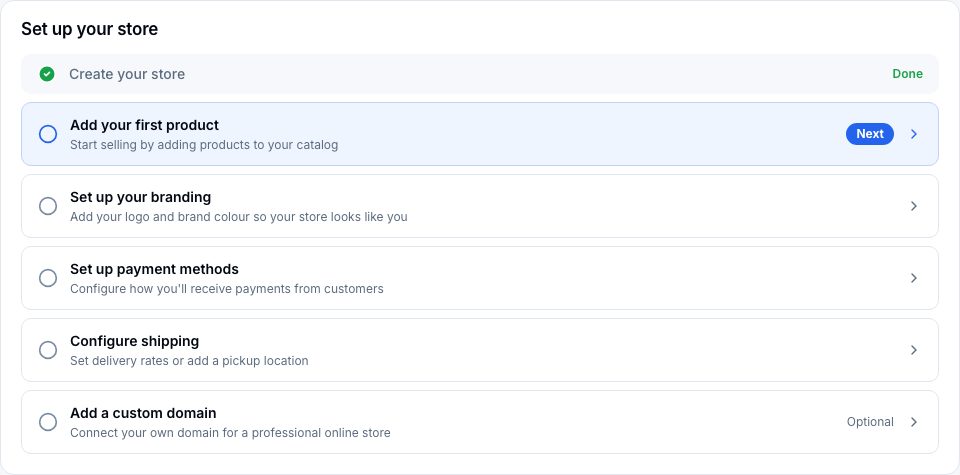960x475 pixels.
Task: Open the Set up payment methods title
Action: (154, 269)
